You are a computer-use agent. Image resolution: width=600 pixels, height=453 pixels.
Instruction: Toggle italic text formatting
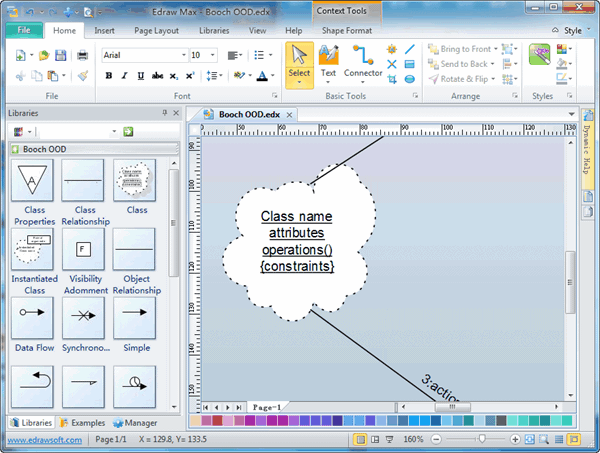point(123,75)
